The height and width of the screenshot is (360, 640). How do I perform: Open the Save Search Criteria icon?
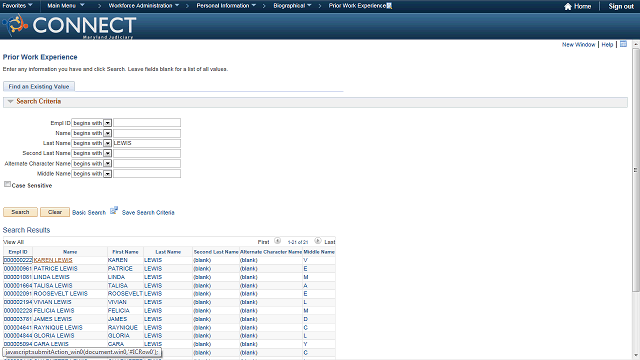click(114, 211)
